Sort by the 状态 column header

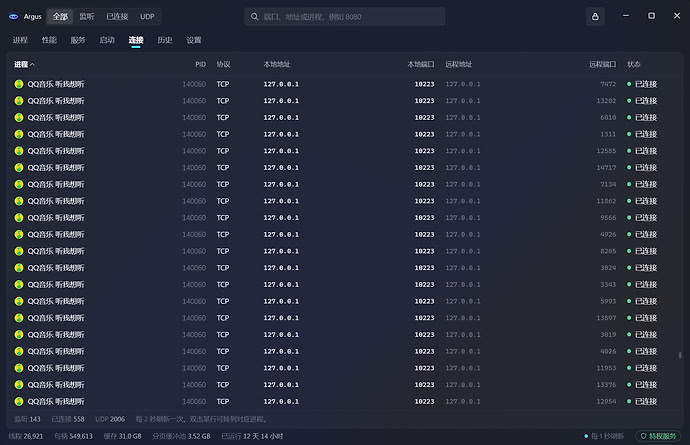tap(634, 64)
